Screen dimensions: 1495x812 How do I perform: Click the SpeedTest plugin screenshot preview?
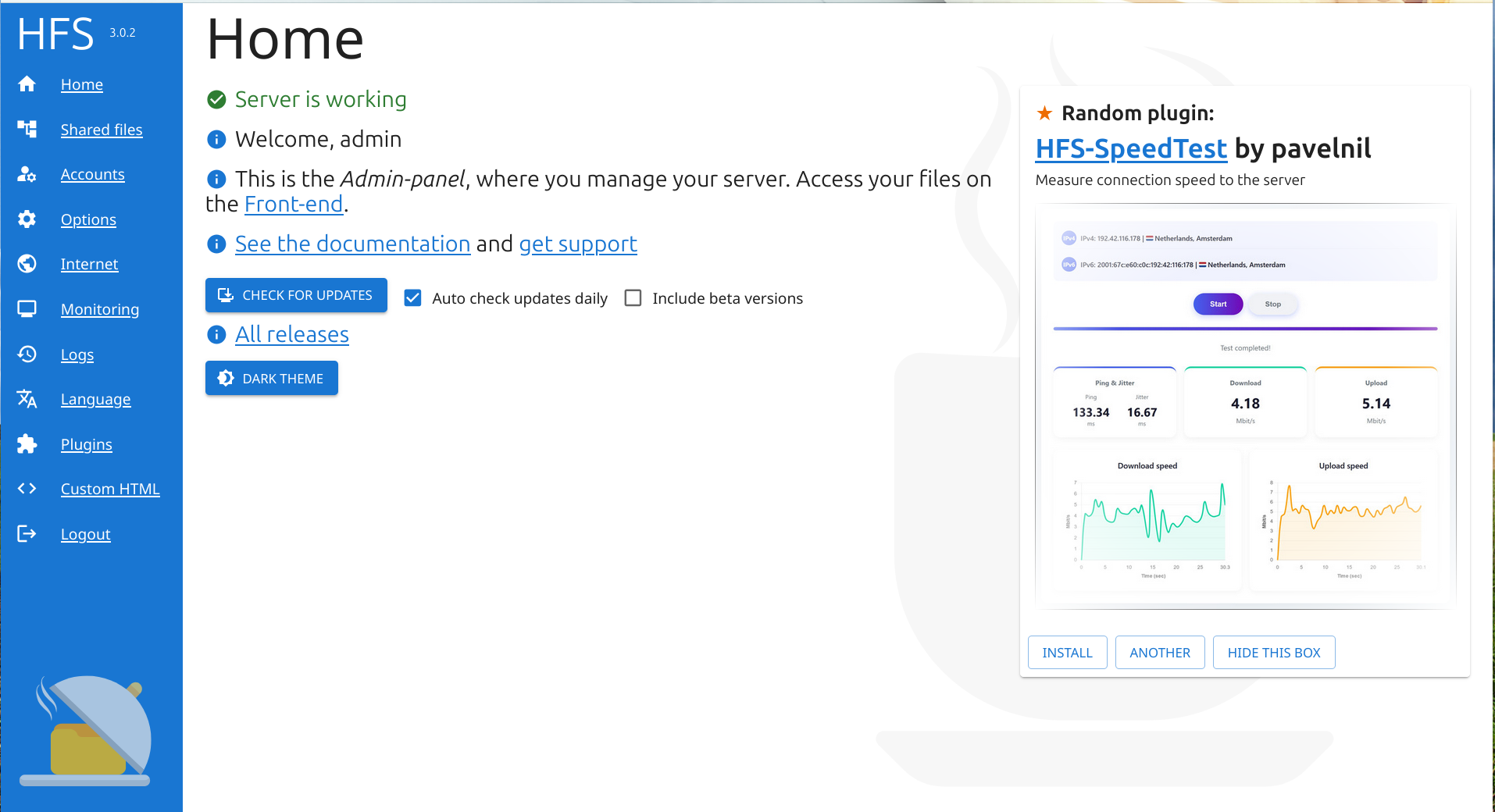tap(1245, 406)
